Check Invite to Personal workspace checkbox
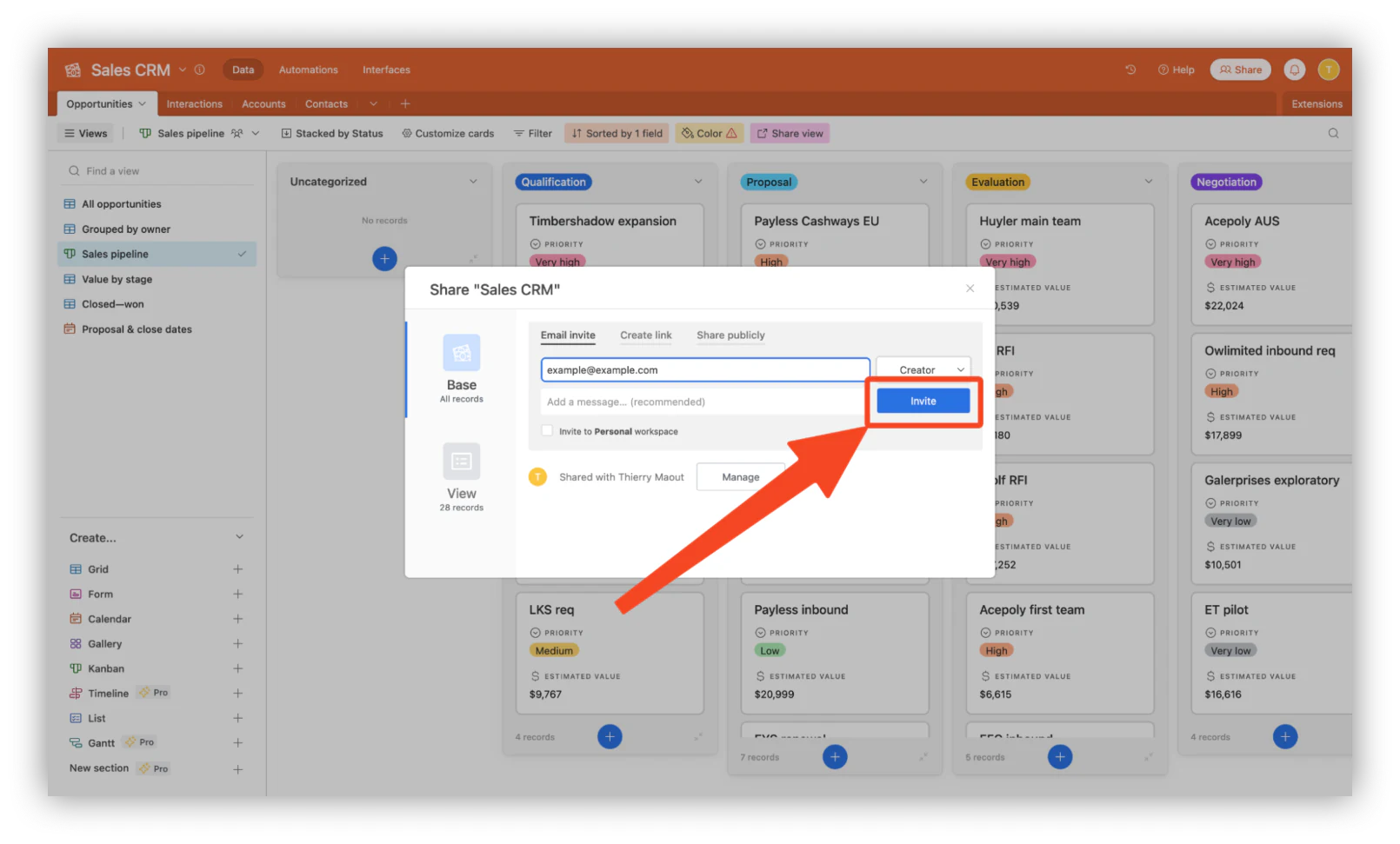The width and height of the screenshot is (1400, 844). (x=547, y=430)
